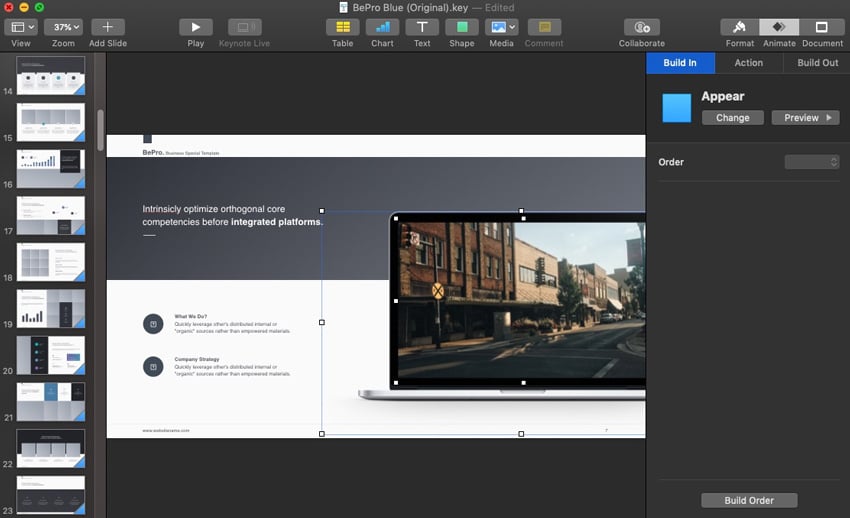This screenshot has width=850, height=518.
Task: Click the Play slideshow icon
Action: (x=195, y=28)
